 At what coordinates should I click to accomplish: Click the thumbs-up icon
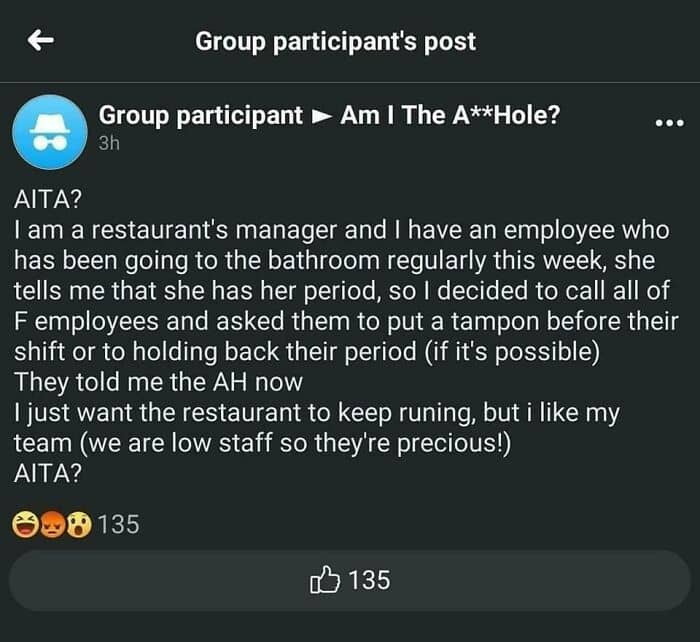click(x=326, y=580)
